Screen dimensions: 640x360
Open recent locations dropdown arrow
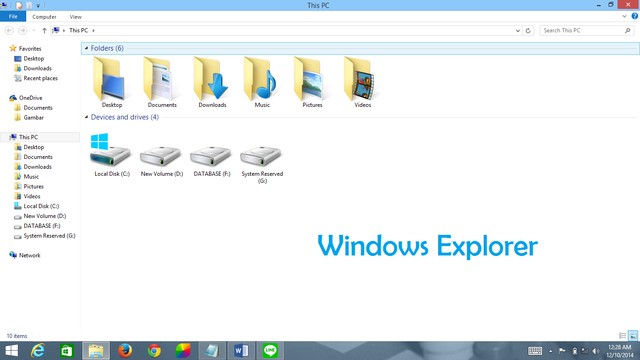pyautogui.click(x=34, y=30)
